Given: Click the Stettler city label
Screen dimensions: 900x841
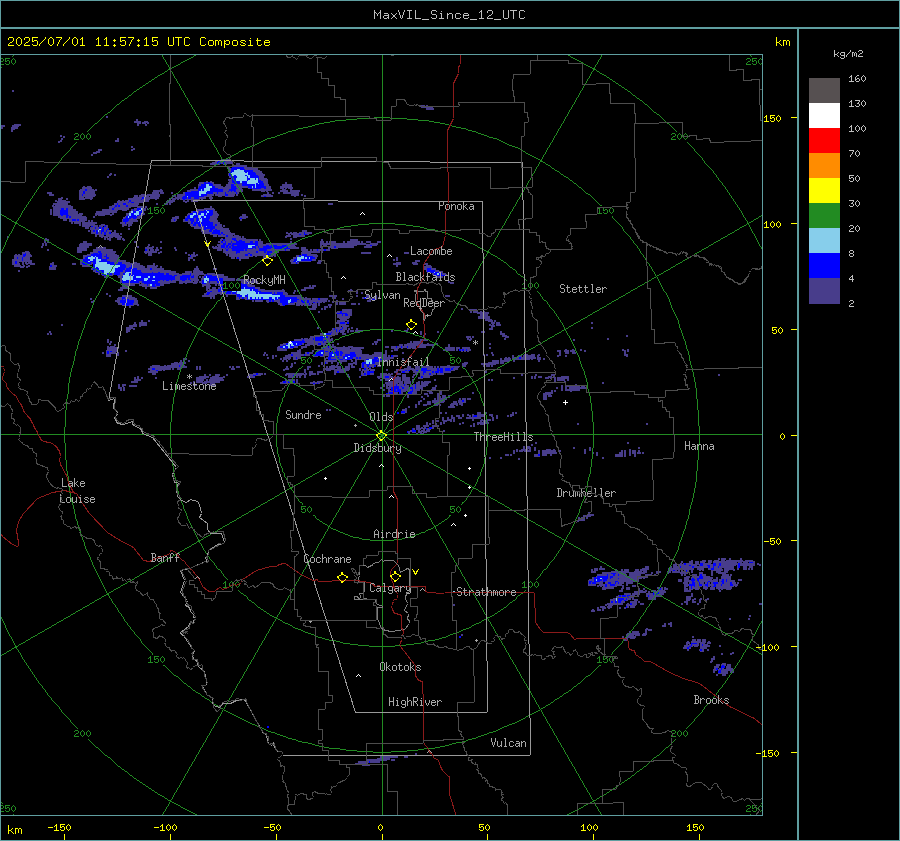Looking at the screenshot, I should point(583,289).
